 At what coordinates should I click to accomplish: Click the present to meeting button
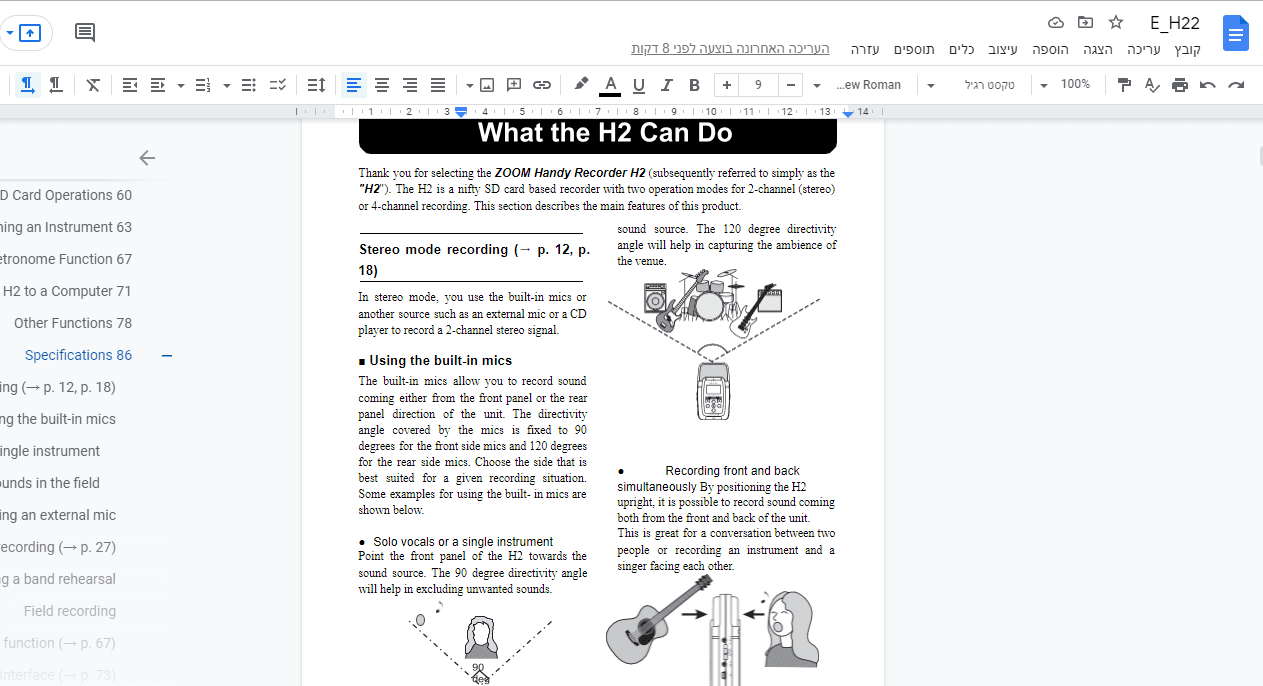30,33
